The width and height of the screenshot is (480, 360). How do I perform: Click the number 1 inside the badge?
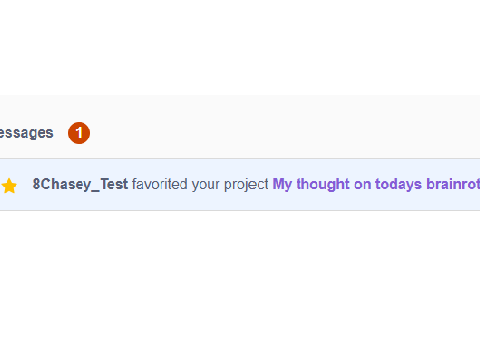click(79, 133)
